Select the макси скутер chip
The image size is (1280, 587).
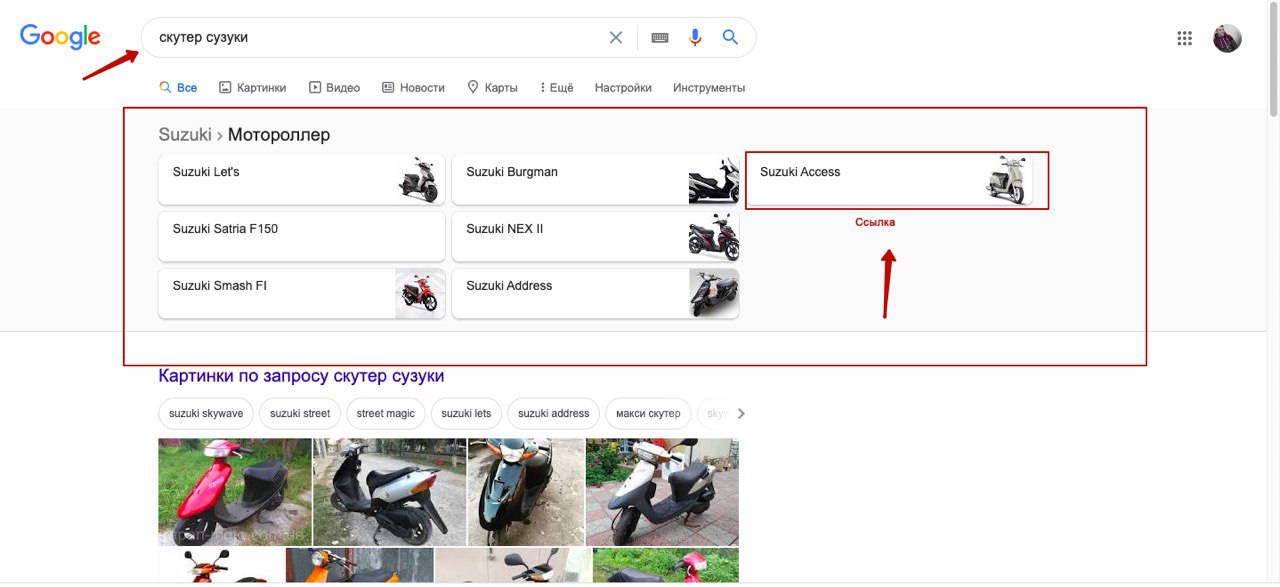648,414
